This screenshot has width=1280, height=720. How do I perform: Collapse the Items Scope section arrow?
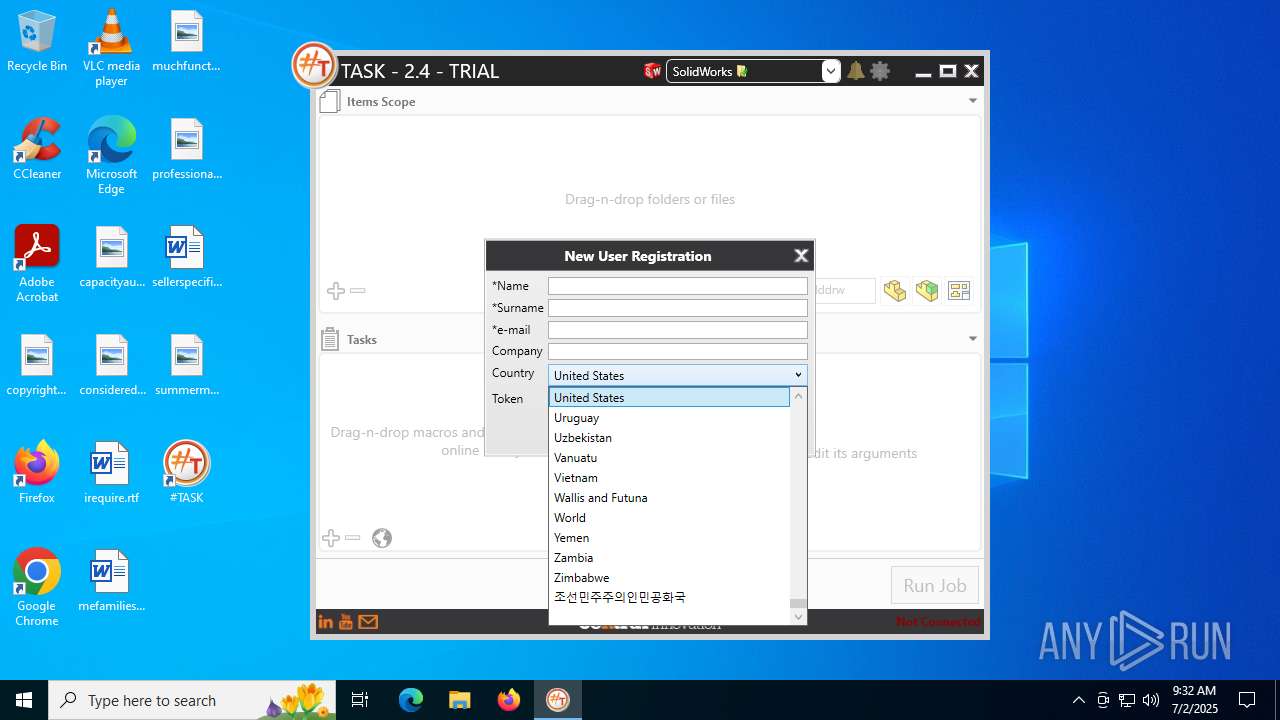point(973,101)
